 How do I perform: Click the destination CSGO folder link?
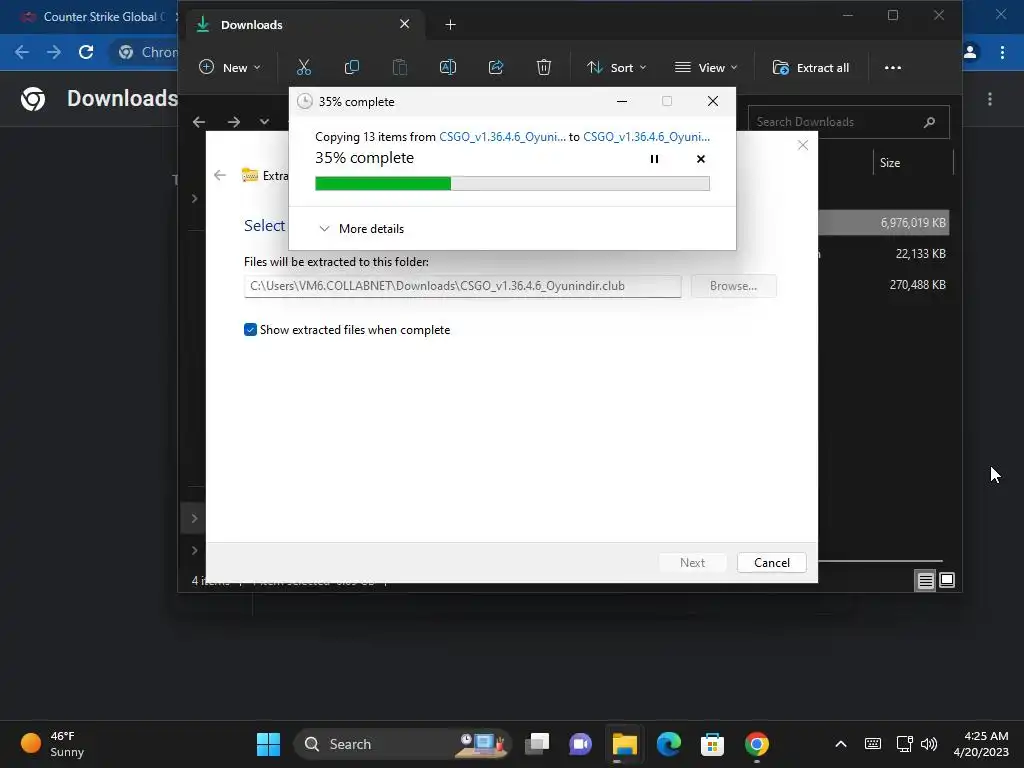click(647, 136)
